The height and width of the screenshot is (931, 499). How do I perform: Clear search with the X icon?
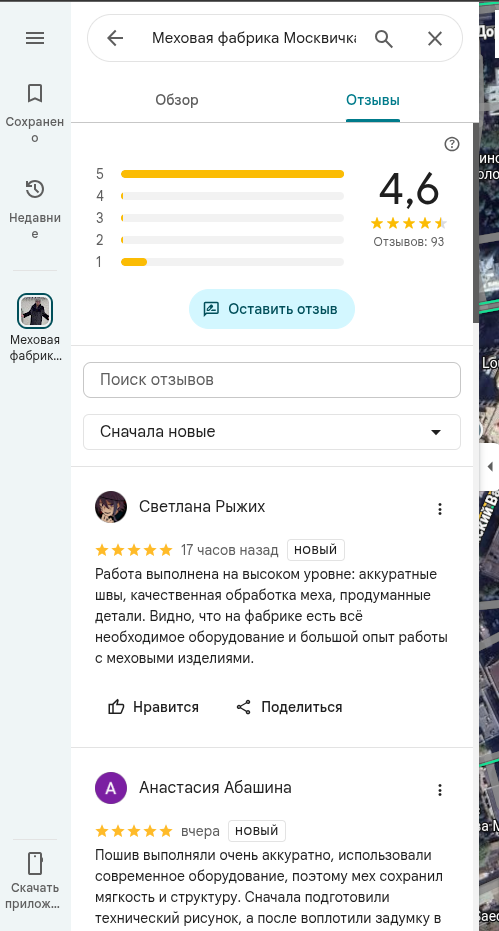[435, 39]
